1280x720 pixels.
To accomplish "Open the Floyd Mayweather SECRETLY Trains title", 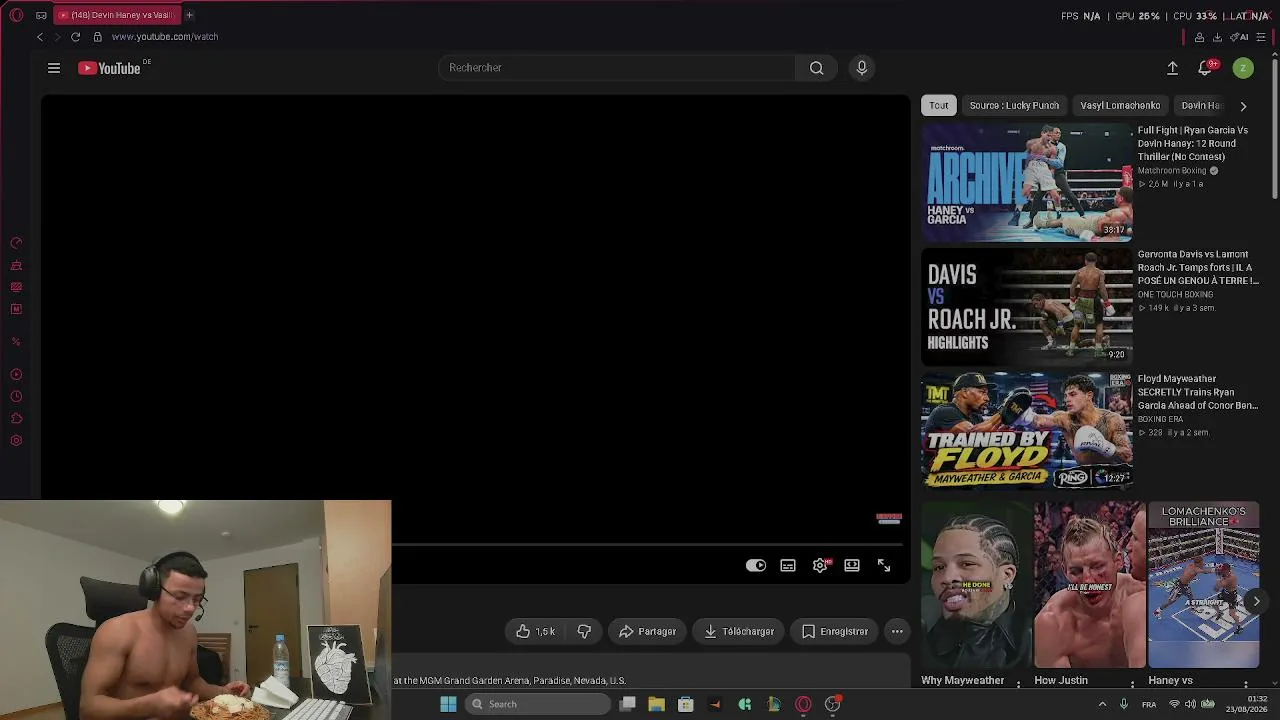I will (1198, 392).
